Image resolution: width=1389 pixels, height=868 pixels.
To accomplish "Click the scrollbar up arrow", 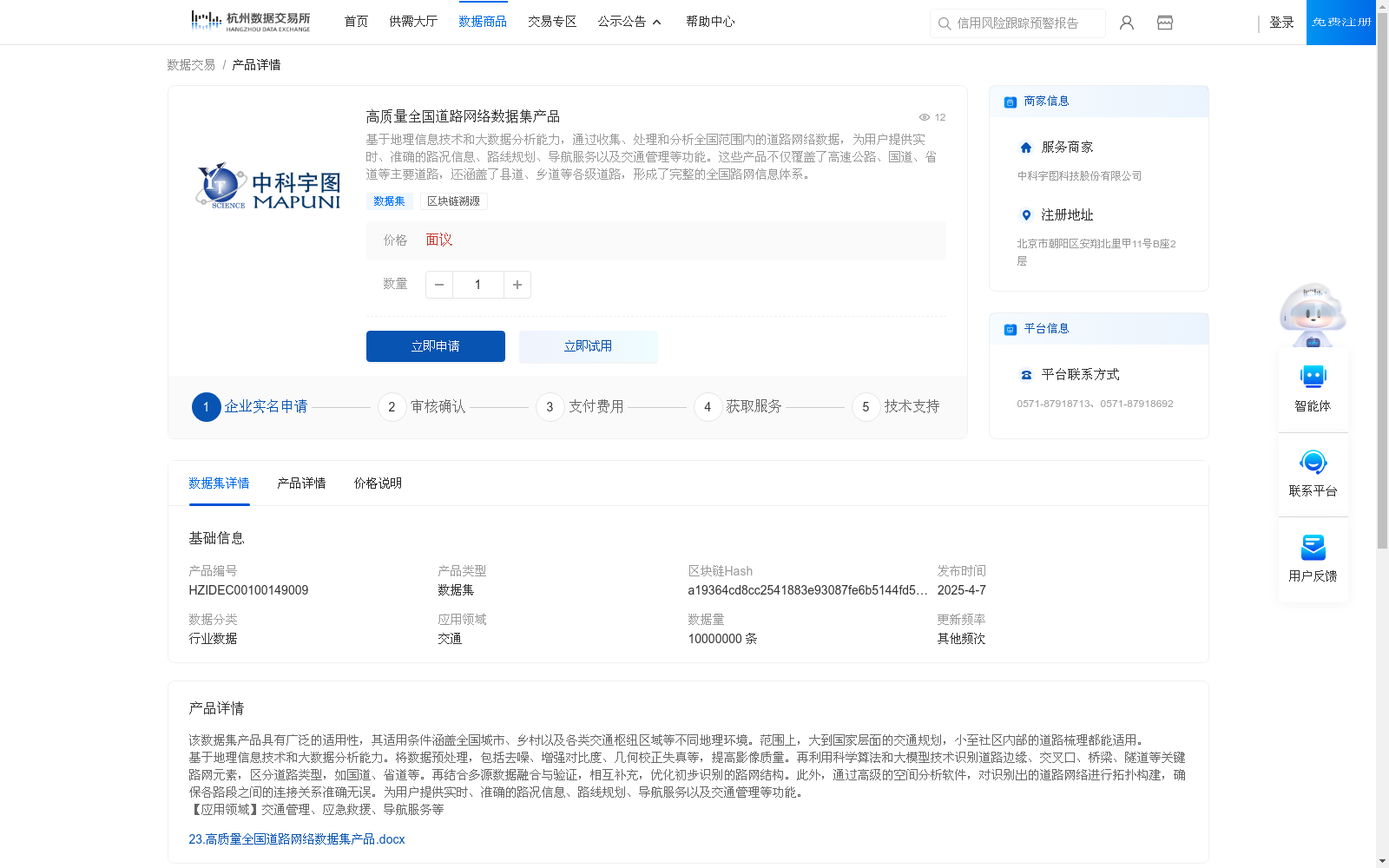I will (x=1382, y=7).
